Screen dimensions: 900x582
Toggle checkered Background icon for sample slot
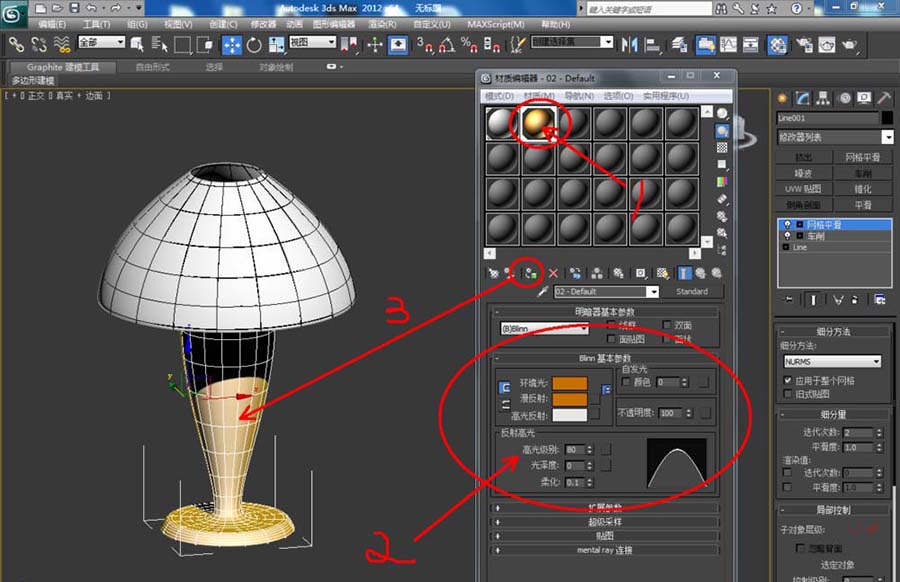[722, 148]
